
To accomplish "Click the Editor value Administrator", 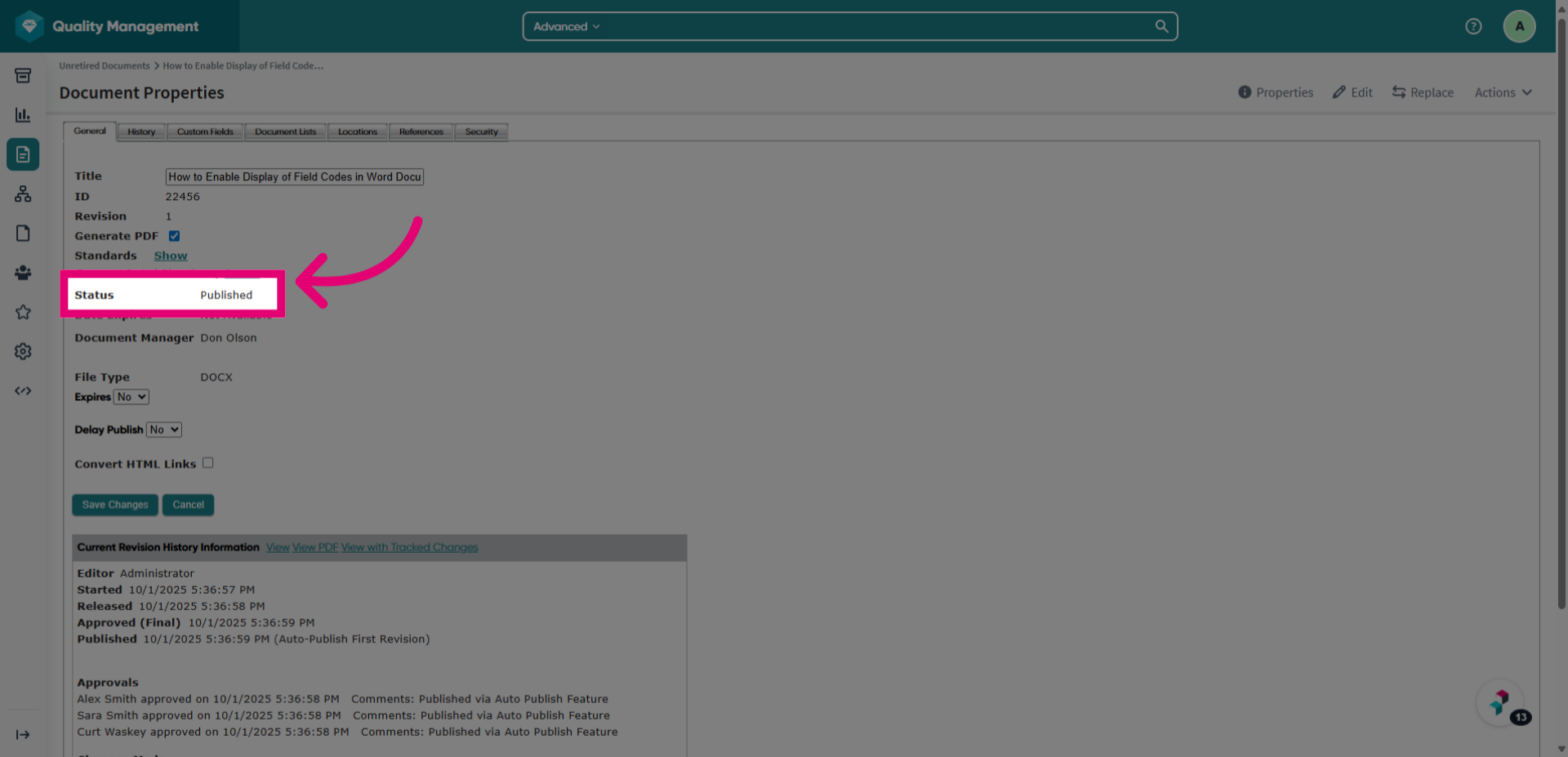I will pyautogui.click(x=157, y=573).
